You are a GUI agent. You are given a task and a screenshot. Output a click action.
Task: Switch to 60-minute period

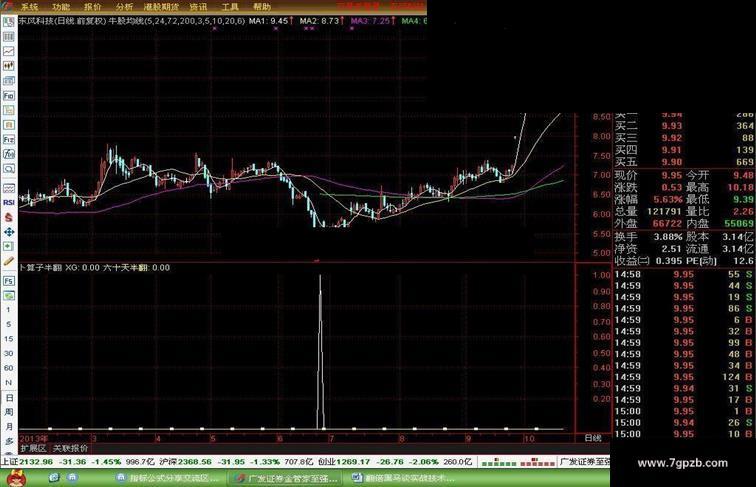tap(8, 368)
